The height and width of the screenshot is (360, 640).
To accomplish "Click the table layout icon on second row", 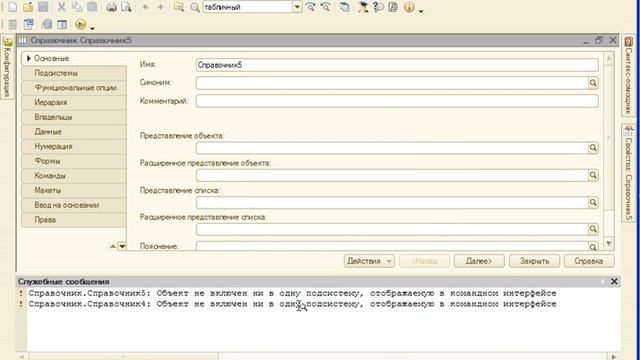I will tap(62, 24).
